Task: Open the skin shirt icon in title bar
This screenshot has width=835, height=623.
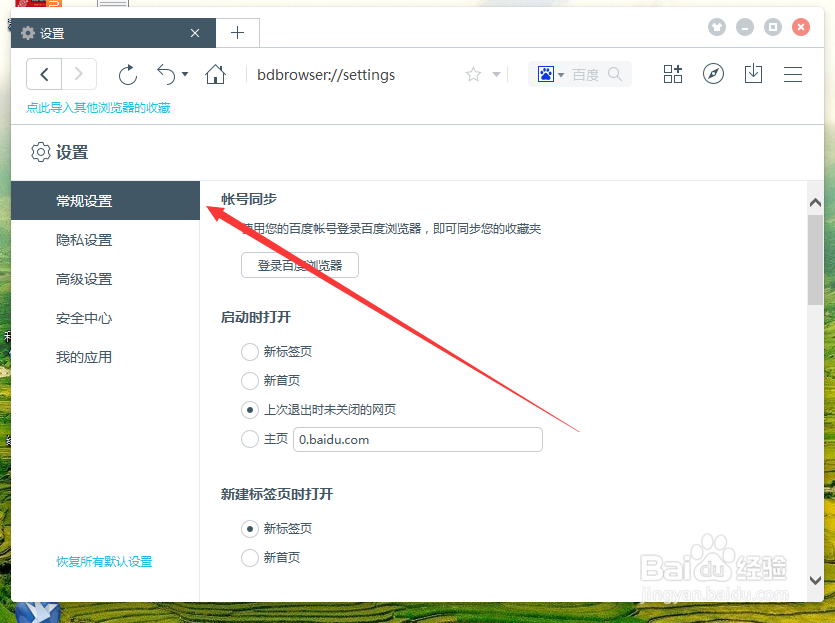Action: pyautogui.click(x=717, y=27)
